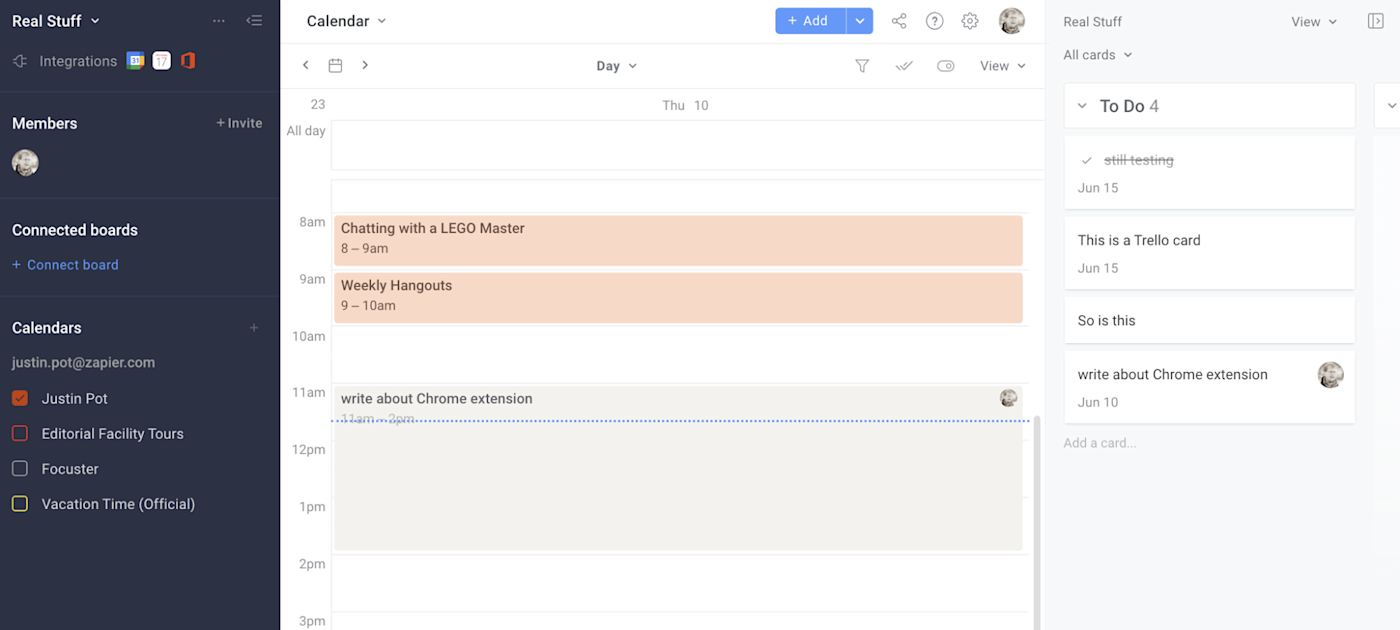Open the write about Chrome extension board card

1209,387
